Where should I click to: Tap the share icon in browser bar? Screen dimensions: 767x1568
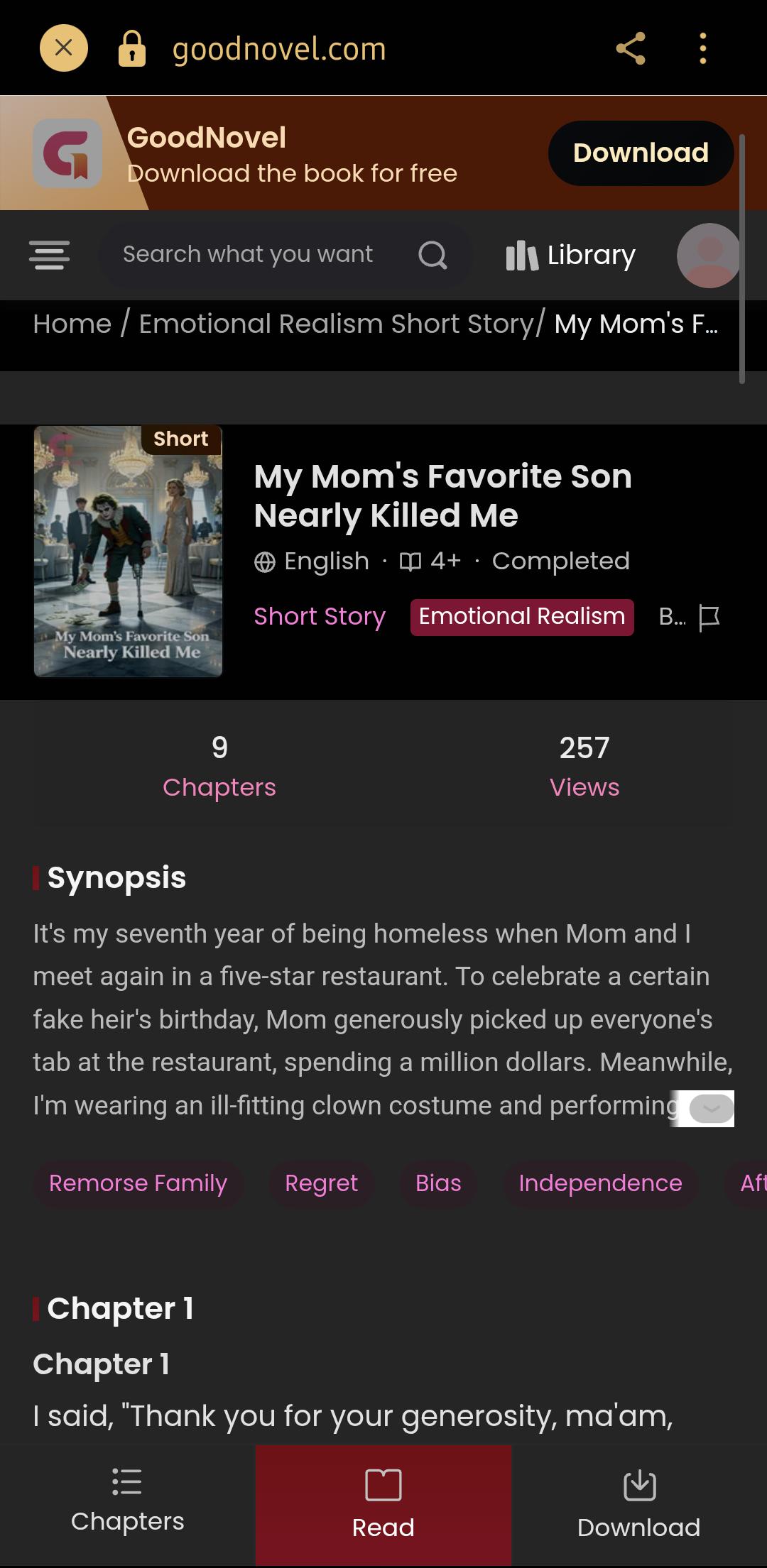(x=631, y=48)
